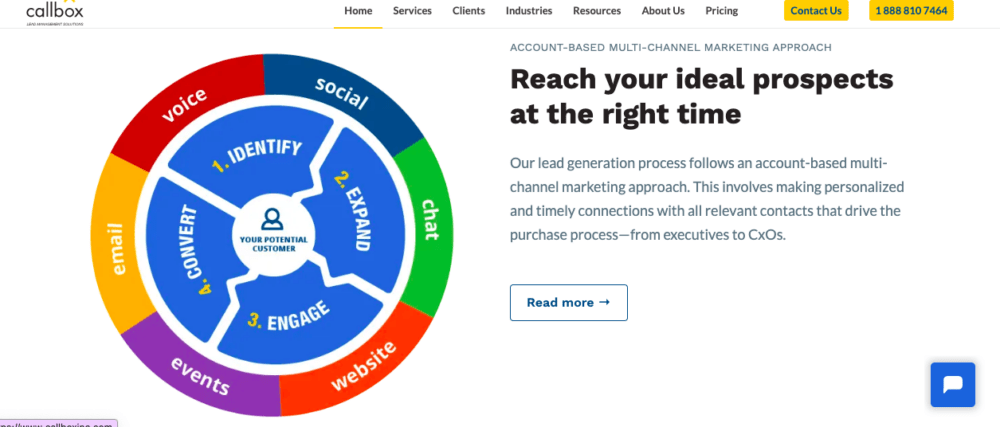Screen dimensions: 1000x427
Task: Select the purple events segment
Action: [x=200, y=375]
